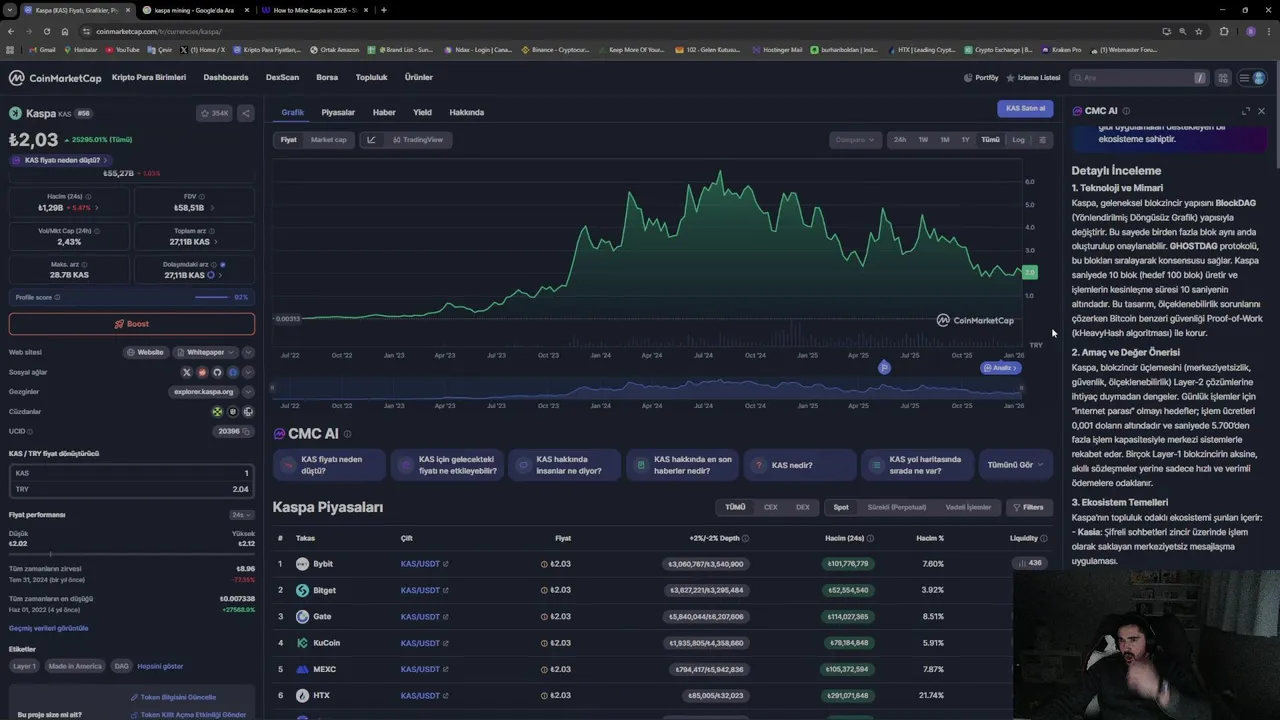Image resolution: width=1280 pixels, height=720 pixels.
Task: Switch to the Yield tab
Action: click(x=423, y=112)
